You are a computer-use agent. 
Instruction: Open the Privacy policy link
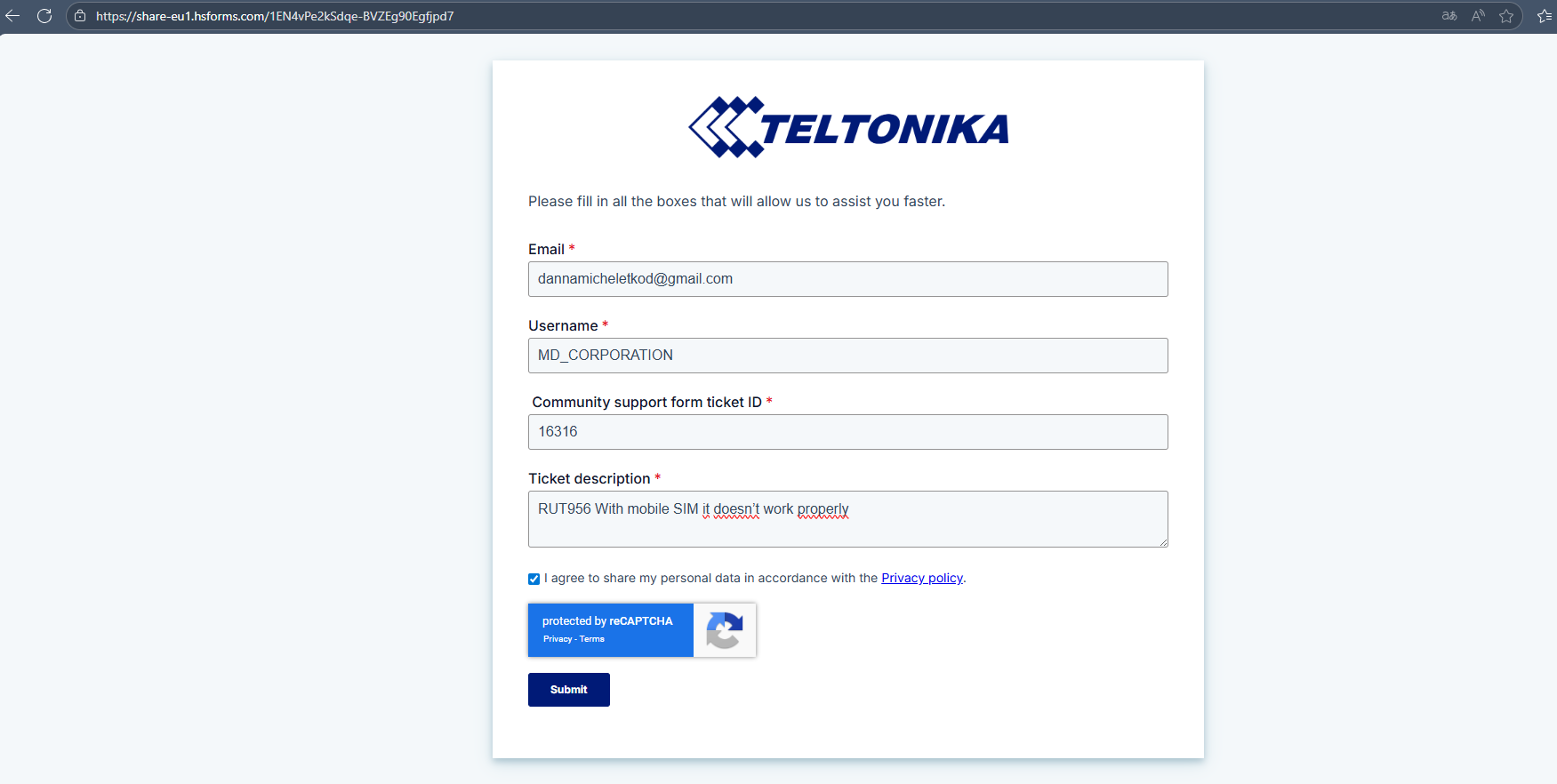(921, 578)
